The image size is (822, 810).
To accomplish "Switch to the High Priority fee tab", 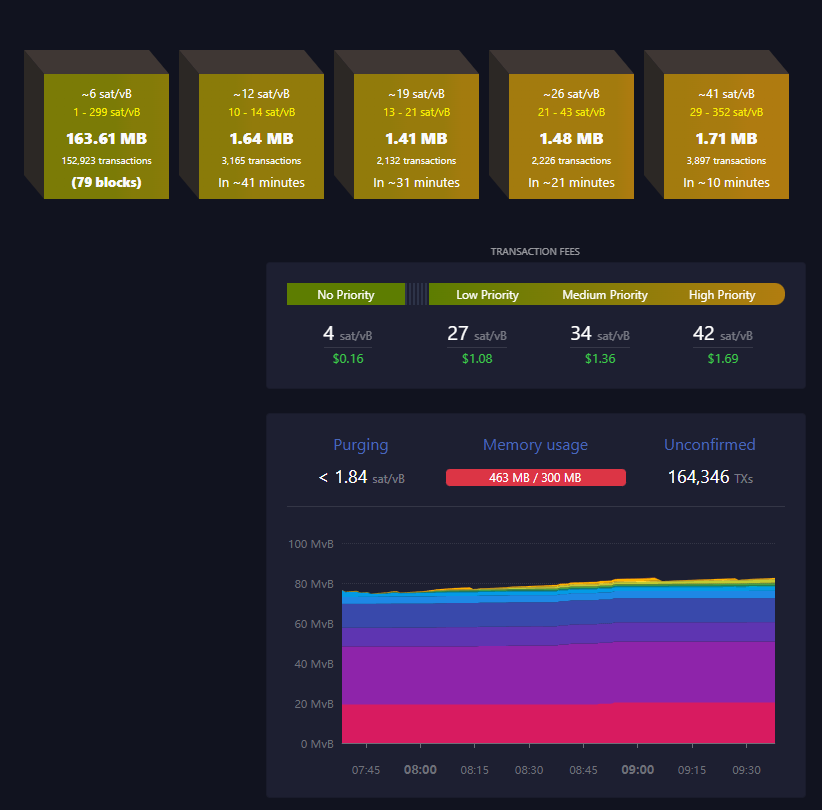I will 722,294.
